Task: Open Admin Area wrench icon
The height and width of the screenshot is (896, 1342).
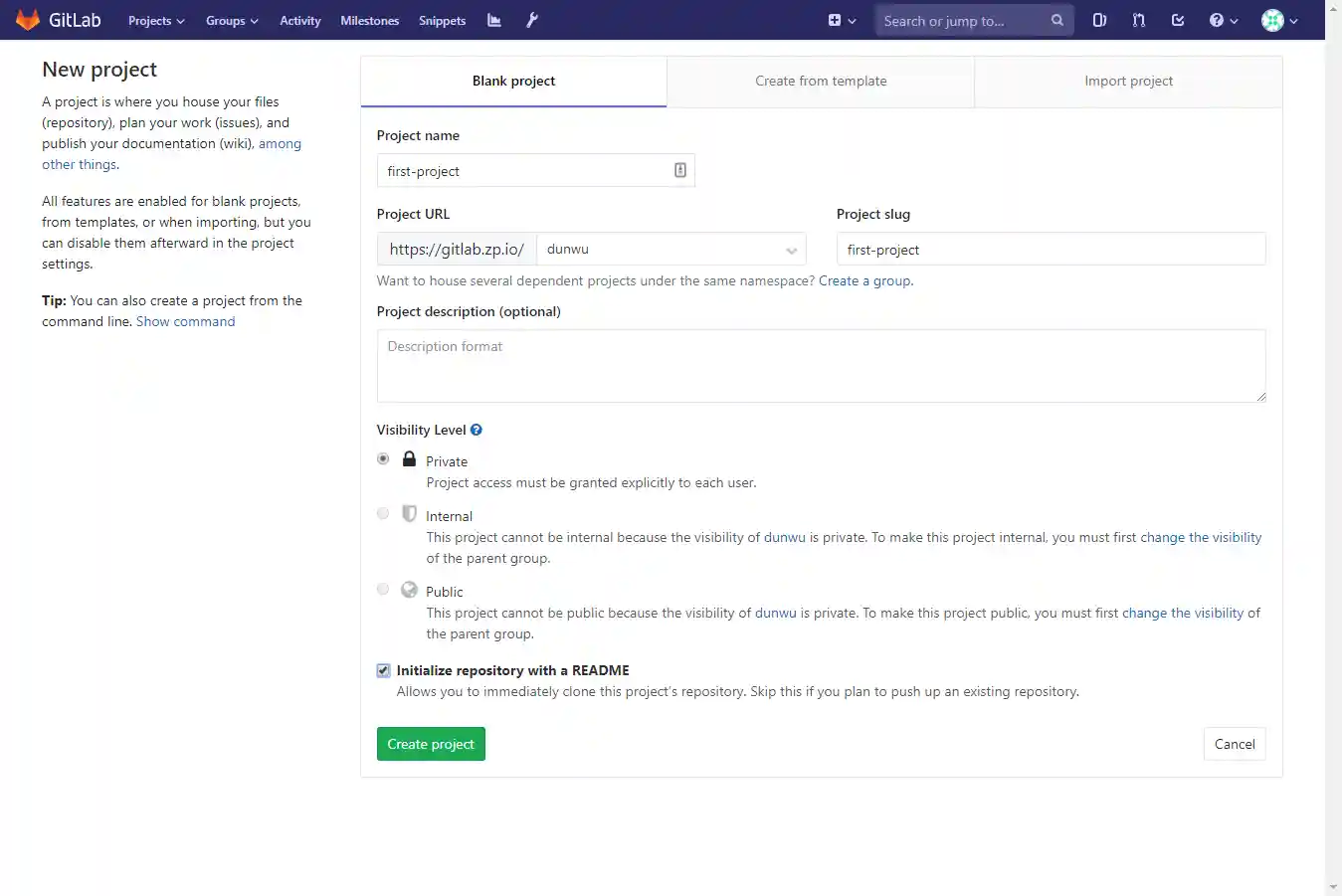Action: click(532, 20)
